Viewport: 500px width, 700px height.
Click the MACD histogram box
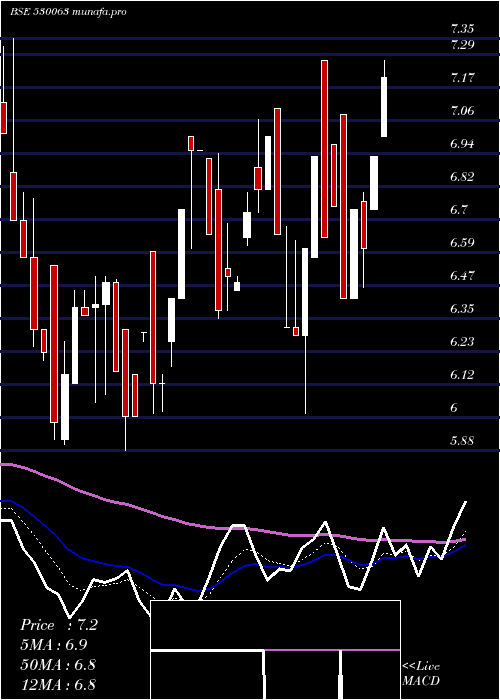point(275,650)
